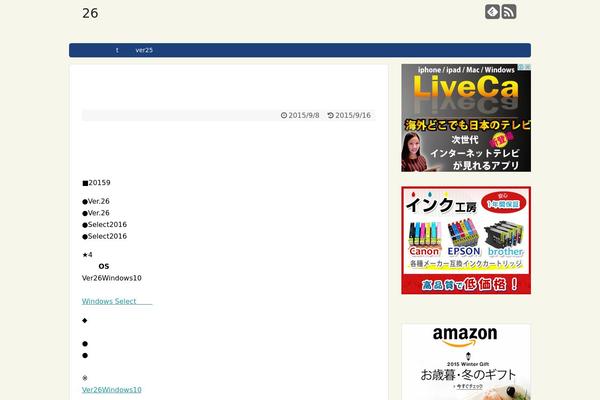The width and height of the screenshot is (600, 400).
Task: Select the first "●Ver.26" line
Action: [96, 201]
